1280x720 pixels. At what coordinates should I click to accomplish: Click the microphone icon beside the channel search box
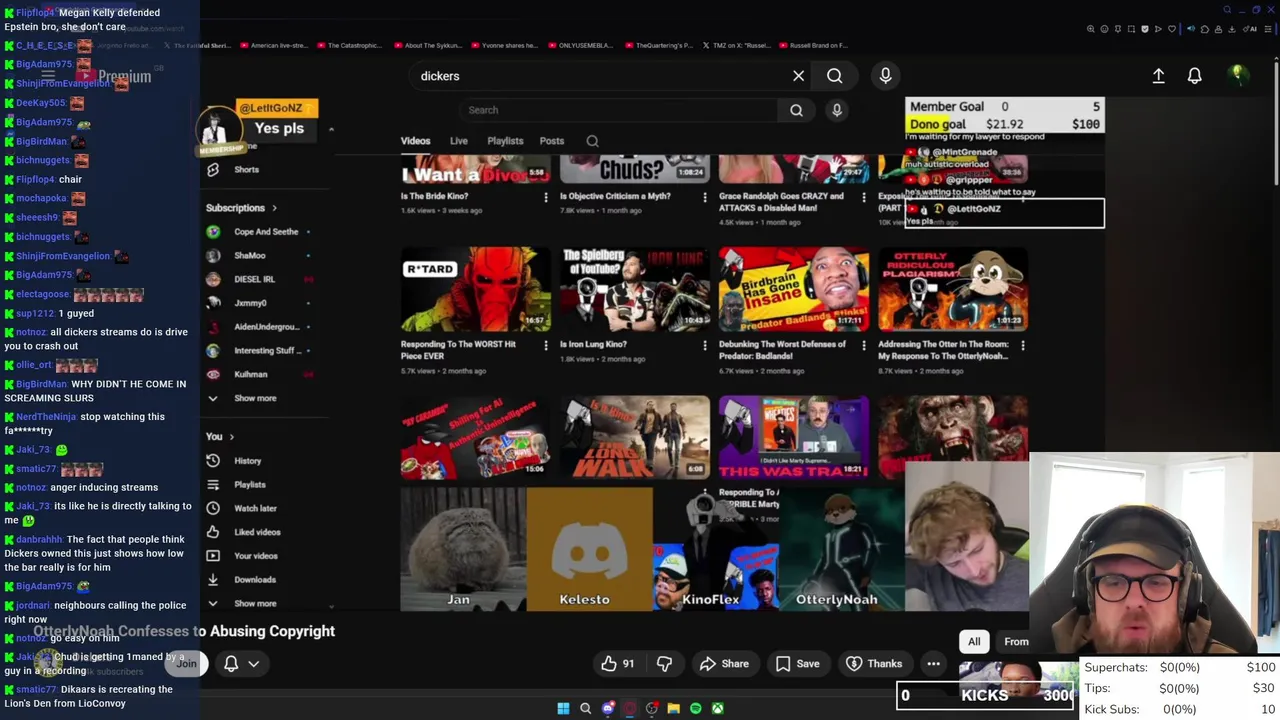pyautogui.click(x=837, y=110)
